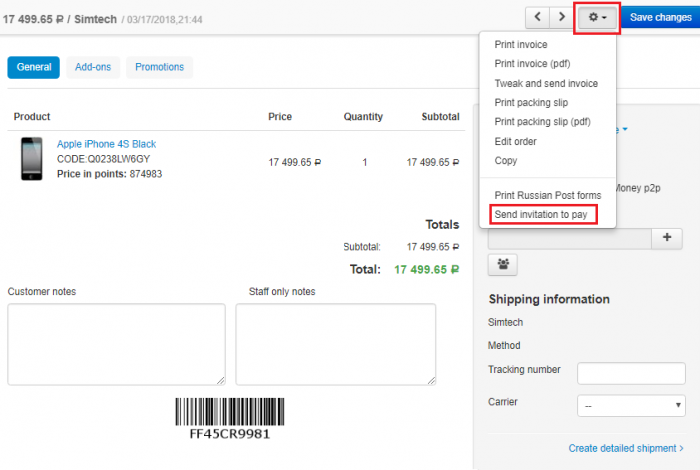The height and width of the screenshot is (470, 700).
Task: Click the green Total 17 499.65 amount
Action: (426, 270)
